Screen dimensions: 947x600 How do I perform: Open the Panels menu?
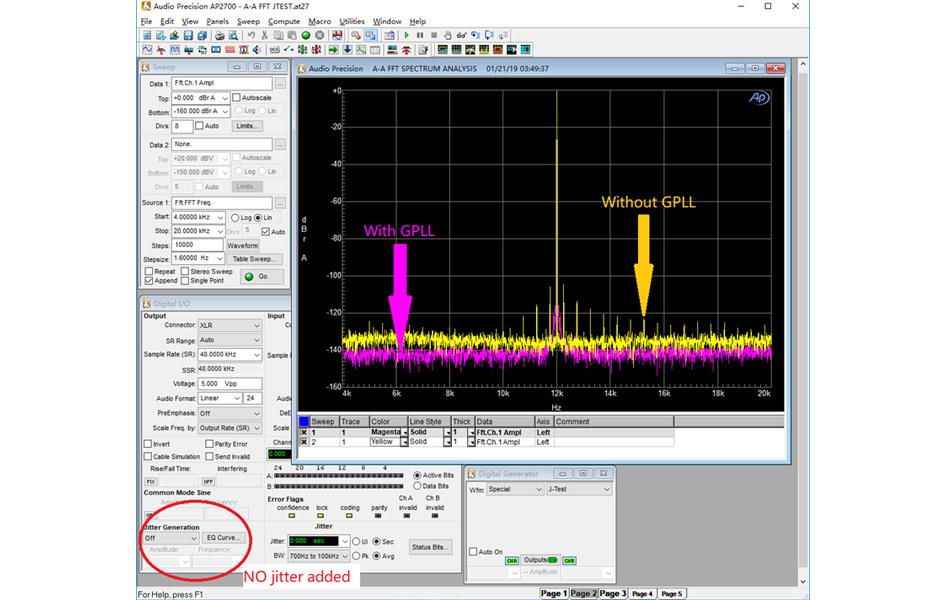coord(217,21)
